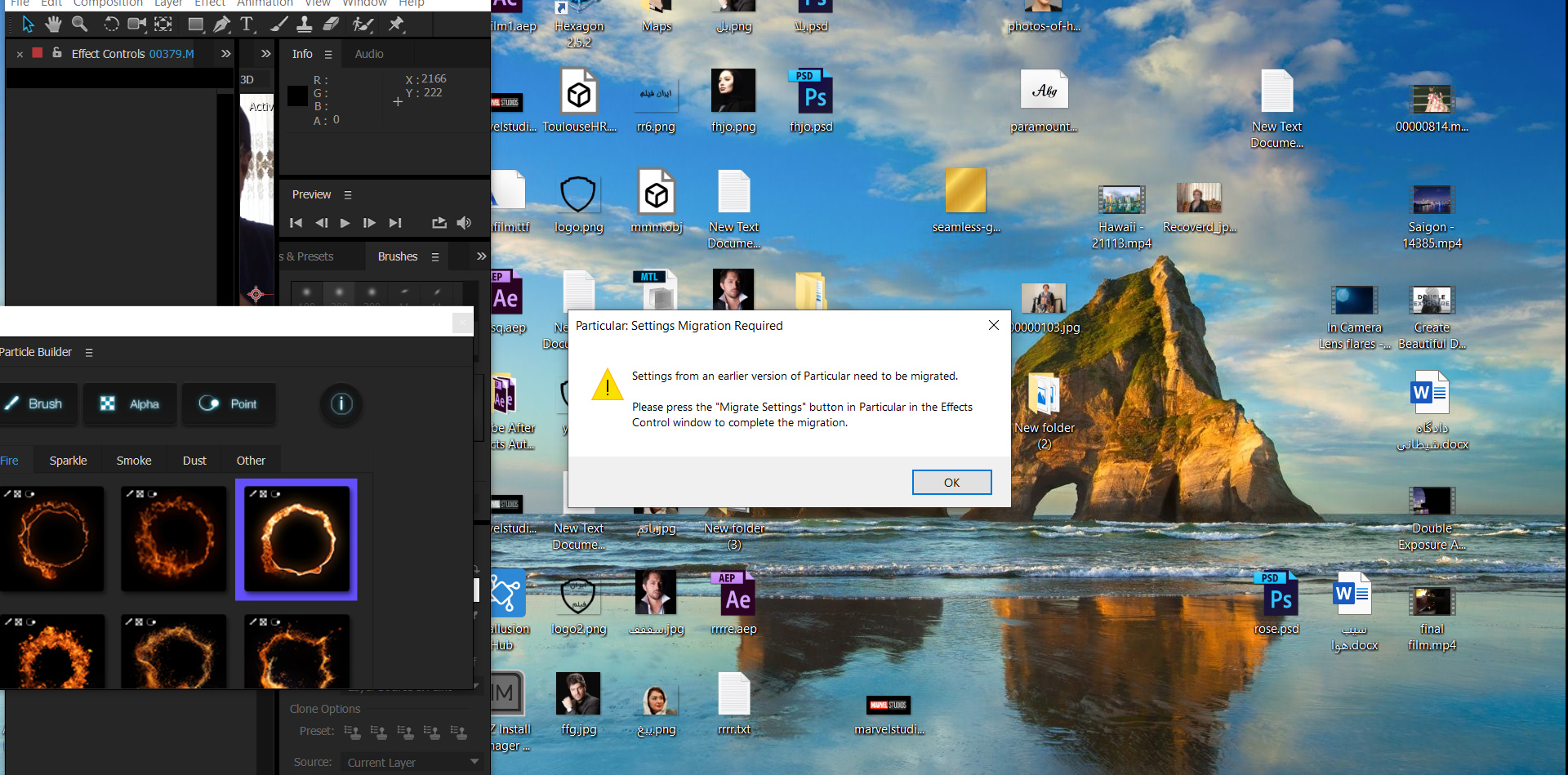
Task: Step forward one frame in Preview
Action: 369,223
